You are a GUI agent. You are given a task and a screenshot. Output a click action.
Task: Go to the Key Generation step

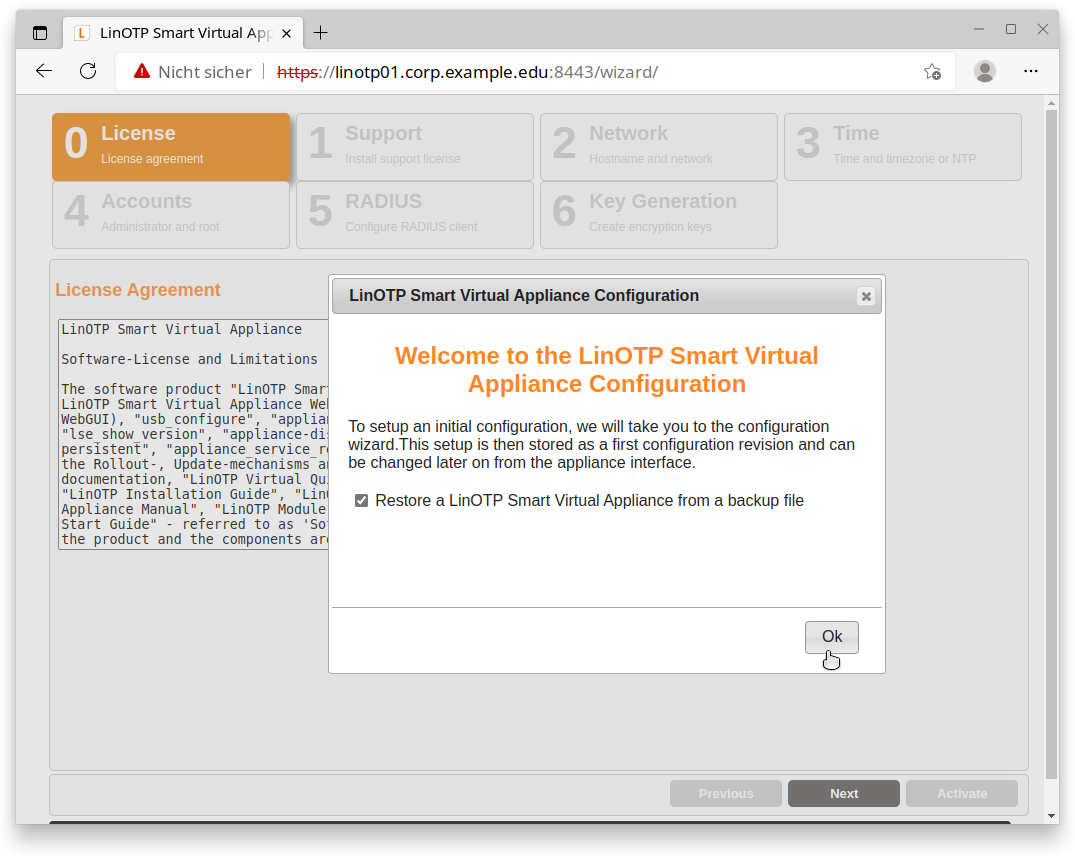click(x=658, y=214)
